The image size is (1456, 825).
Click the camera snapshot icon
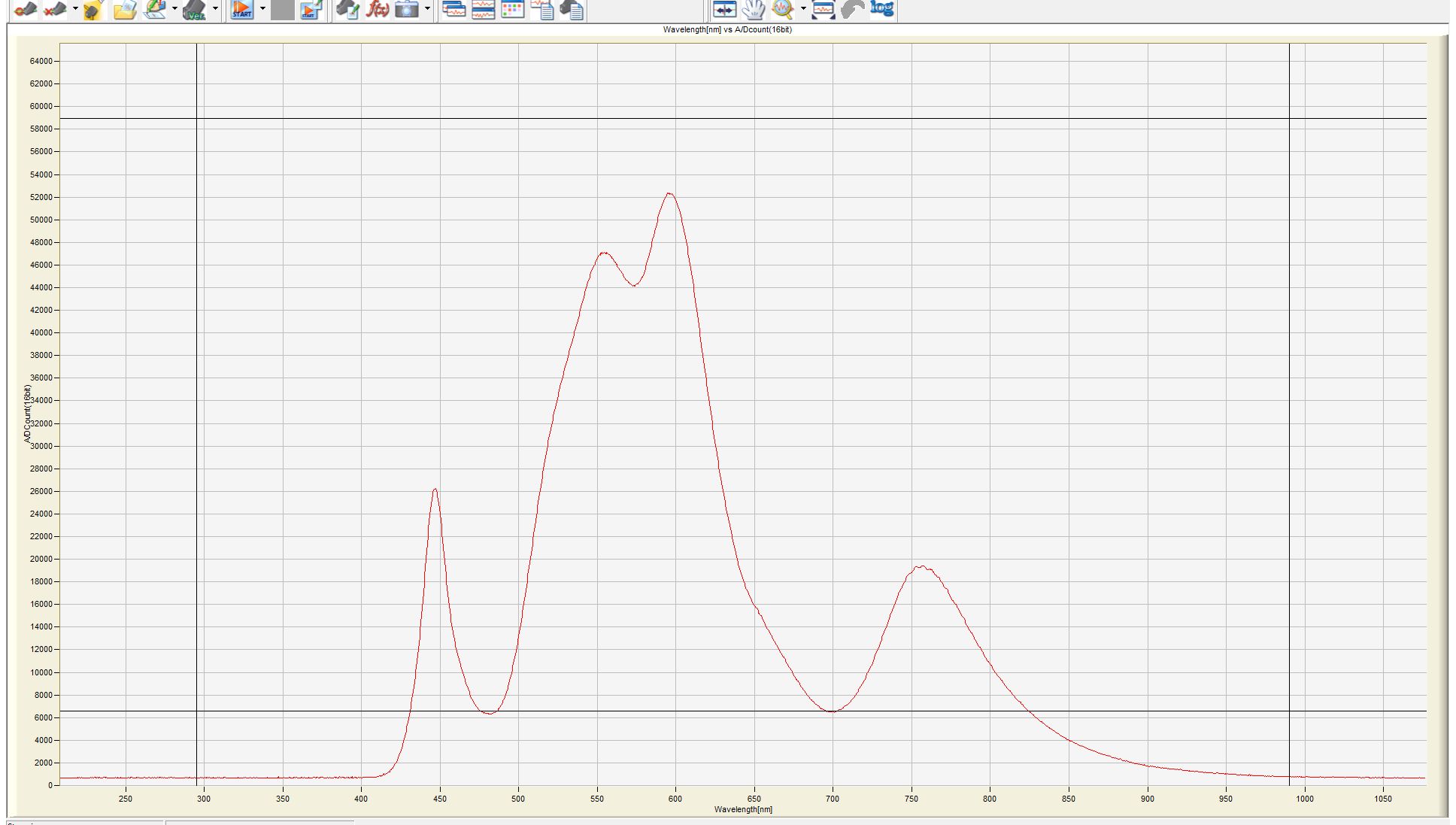pyautogui.click(x=407, y=10)
